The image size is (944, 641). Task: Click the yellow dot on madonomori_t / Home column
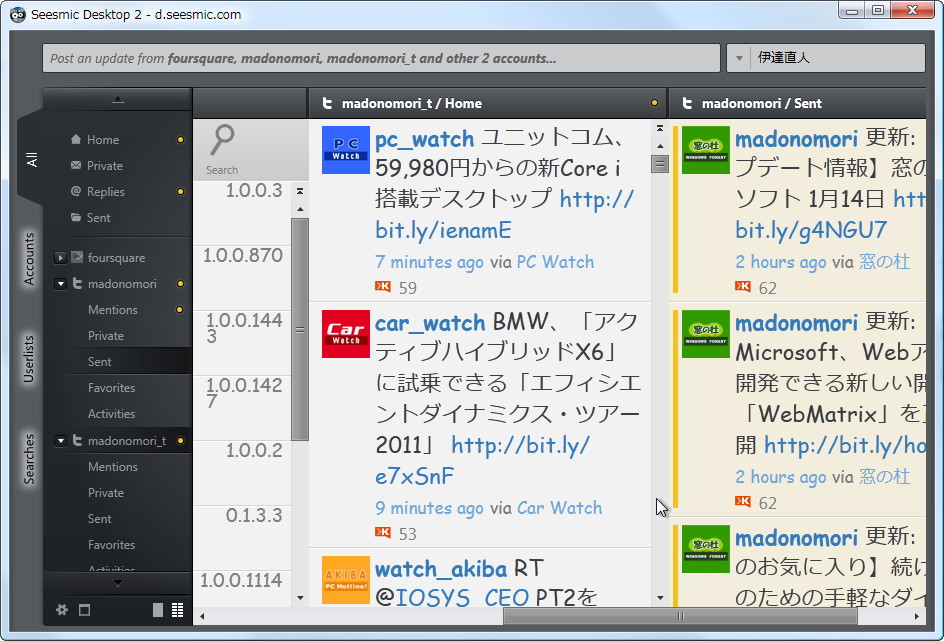[656, 103]
